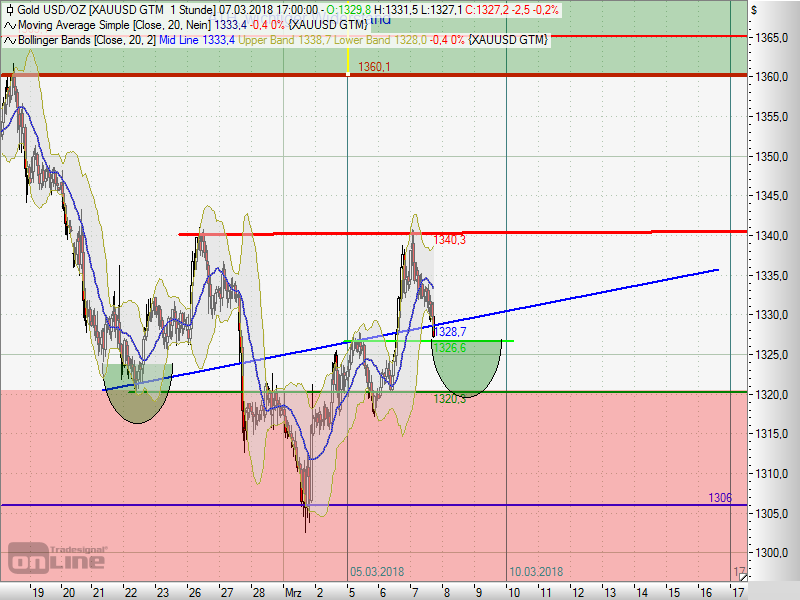Open the Gold USD/OZ legend title

(70, 9)
